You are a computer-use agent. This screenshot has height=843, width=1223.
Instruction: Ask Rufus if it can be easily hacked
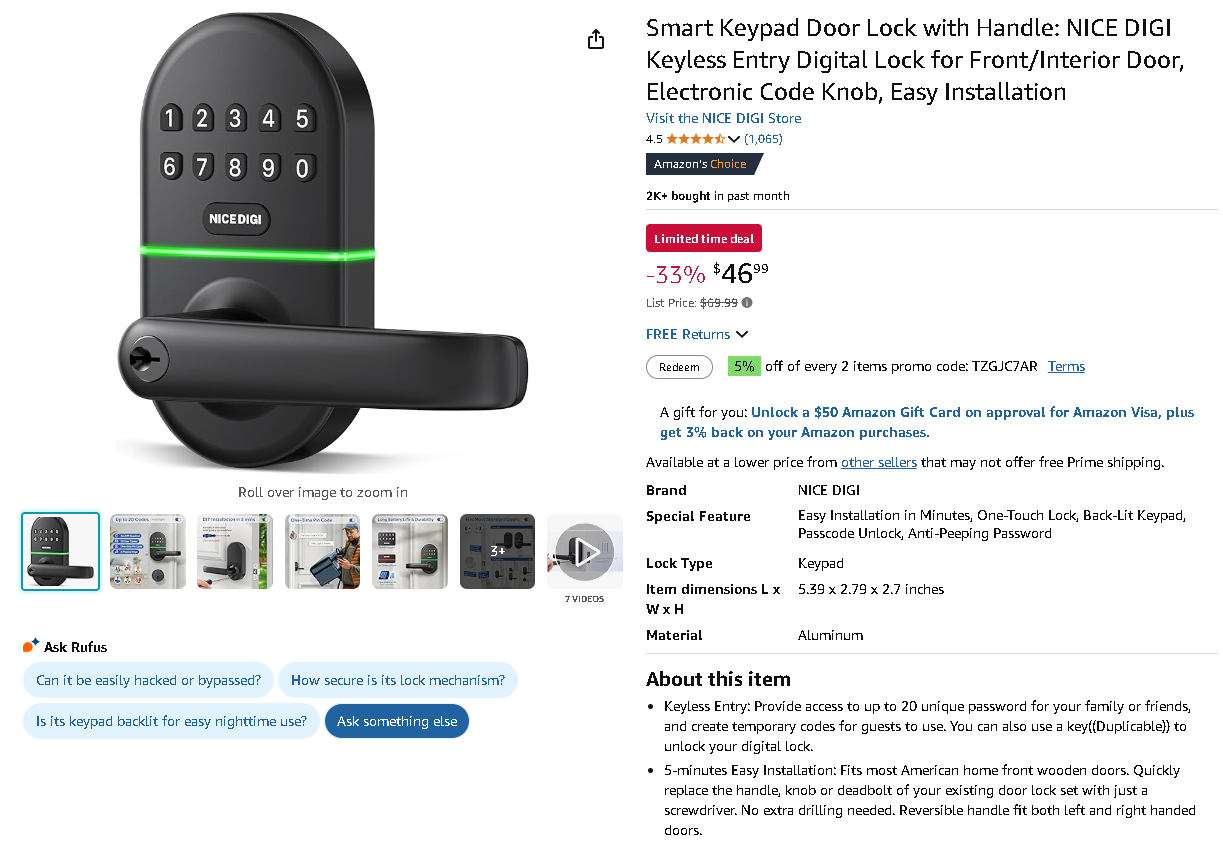coord(147,680)
